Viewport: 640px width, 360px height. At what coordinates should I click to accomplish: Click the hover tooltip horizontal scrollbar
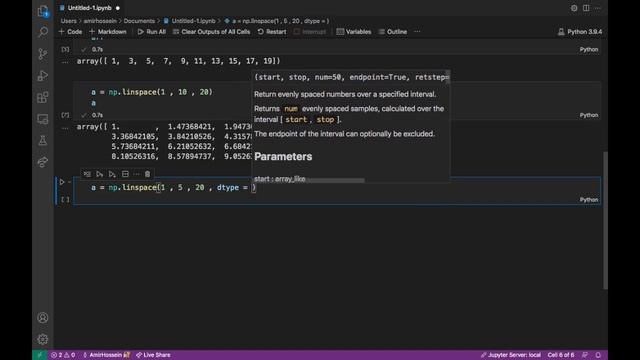point(309,180)
